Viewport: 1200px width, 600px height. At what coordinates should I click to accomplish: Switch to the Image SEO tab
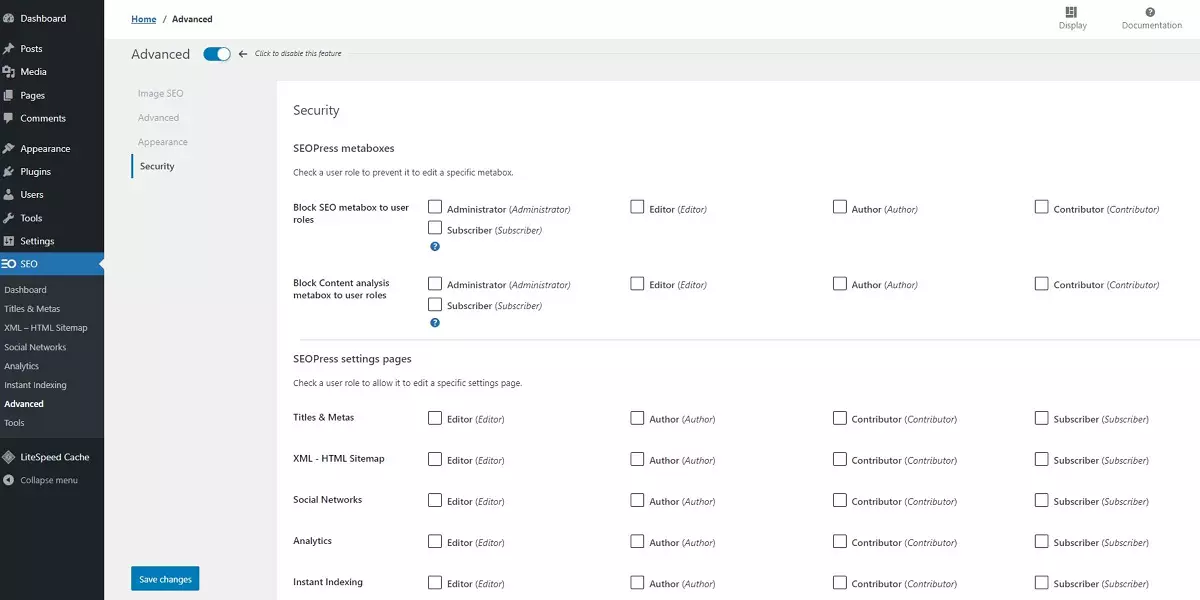click(x=160, y=94)
